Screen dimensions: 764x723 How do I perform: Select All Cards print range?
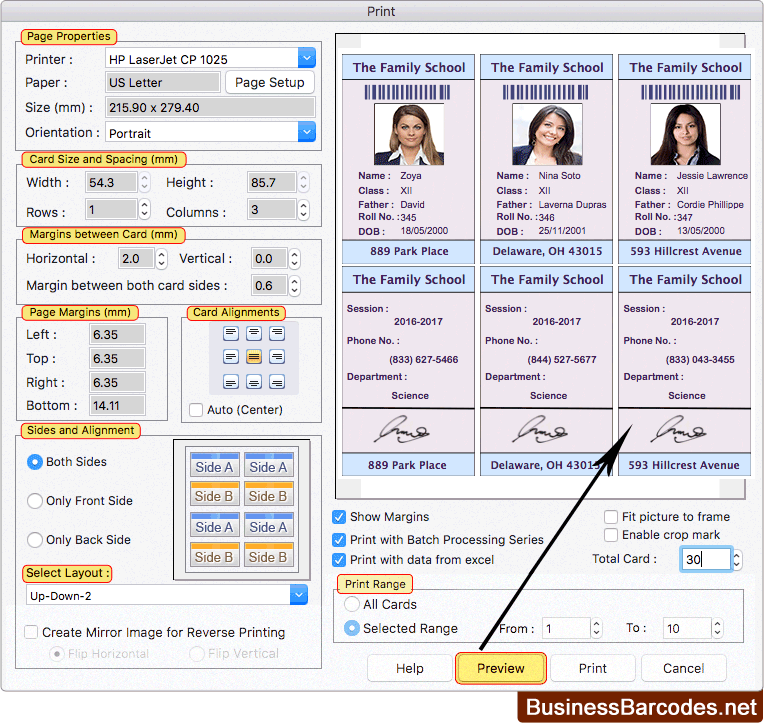tap(352, 605)
